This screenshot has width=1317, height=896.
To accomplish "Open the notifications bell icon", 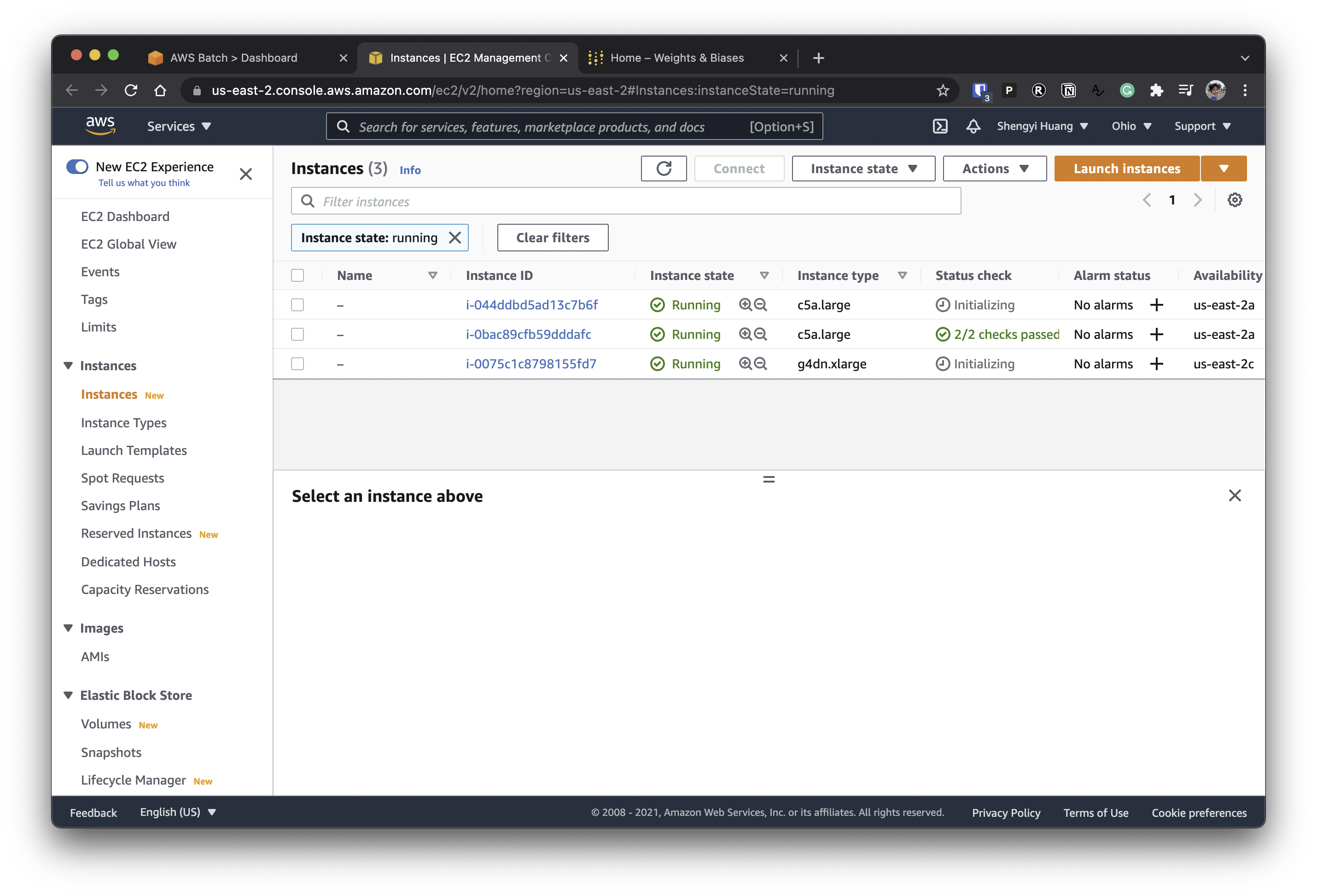I will tap(973, 126).
